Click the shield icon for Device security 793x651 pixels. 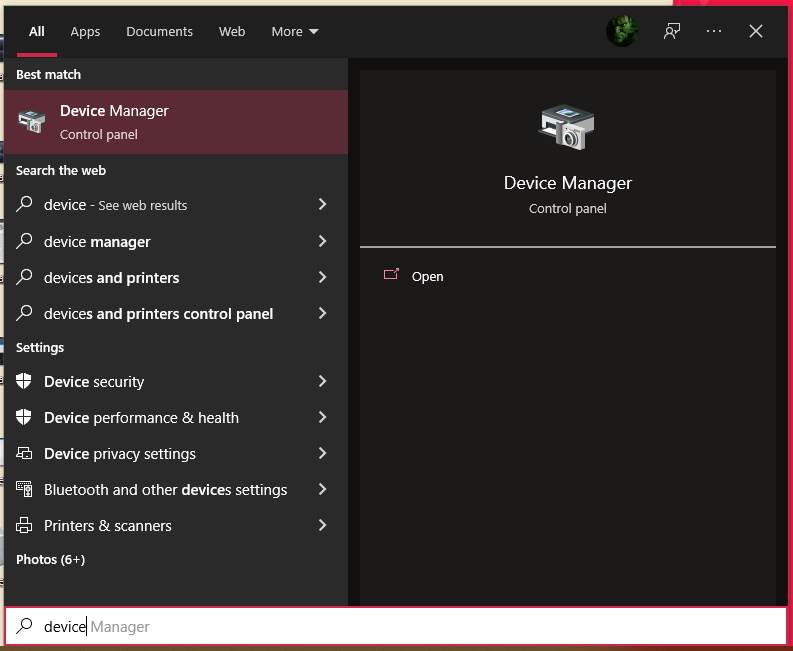coord(24,381)
